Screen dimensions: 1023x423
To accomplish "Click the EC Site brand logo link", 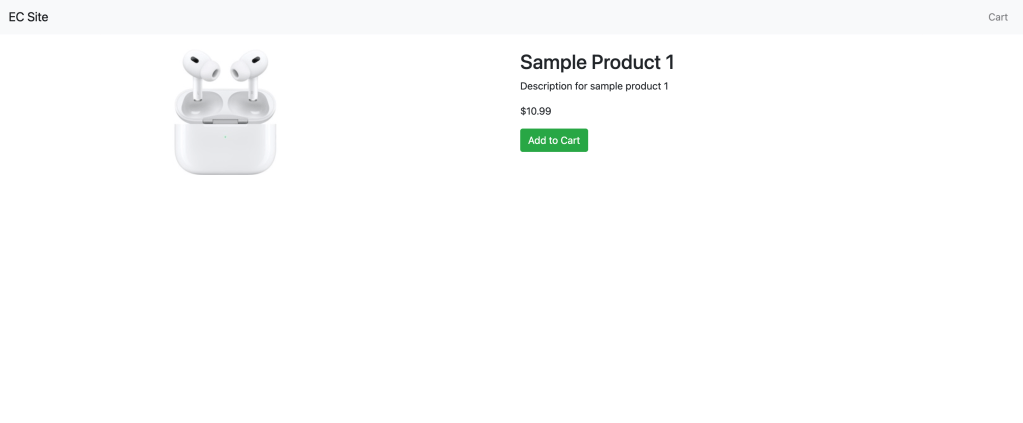I will point(28,17).
